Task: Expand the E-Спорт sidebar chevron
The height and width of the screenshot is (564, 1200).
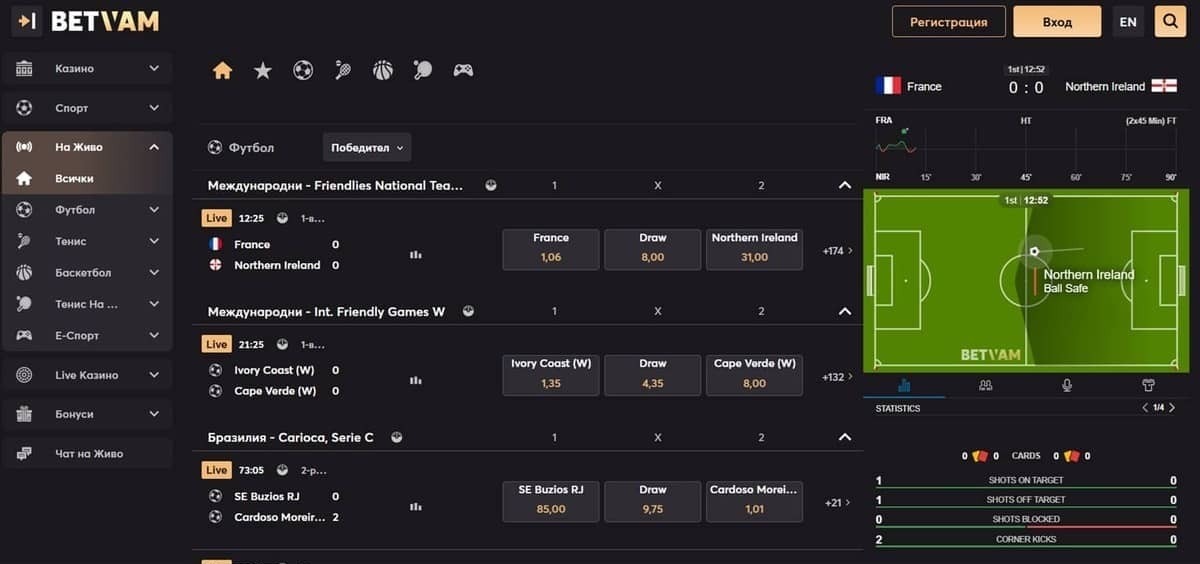Action: (154, 336)
